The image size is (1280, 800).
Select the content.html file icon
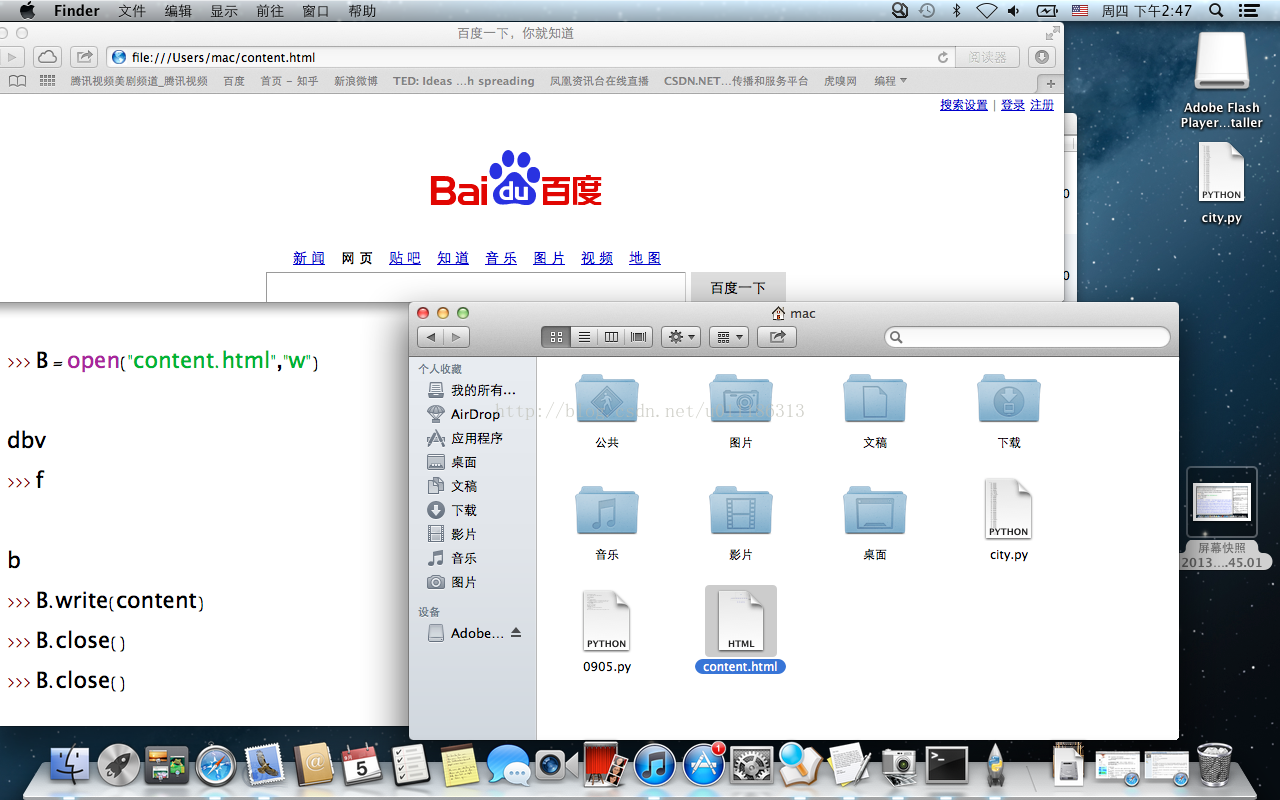point(741,622)
